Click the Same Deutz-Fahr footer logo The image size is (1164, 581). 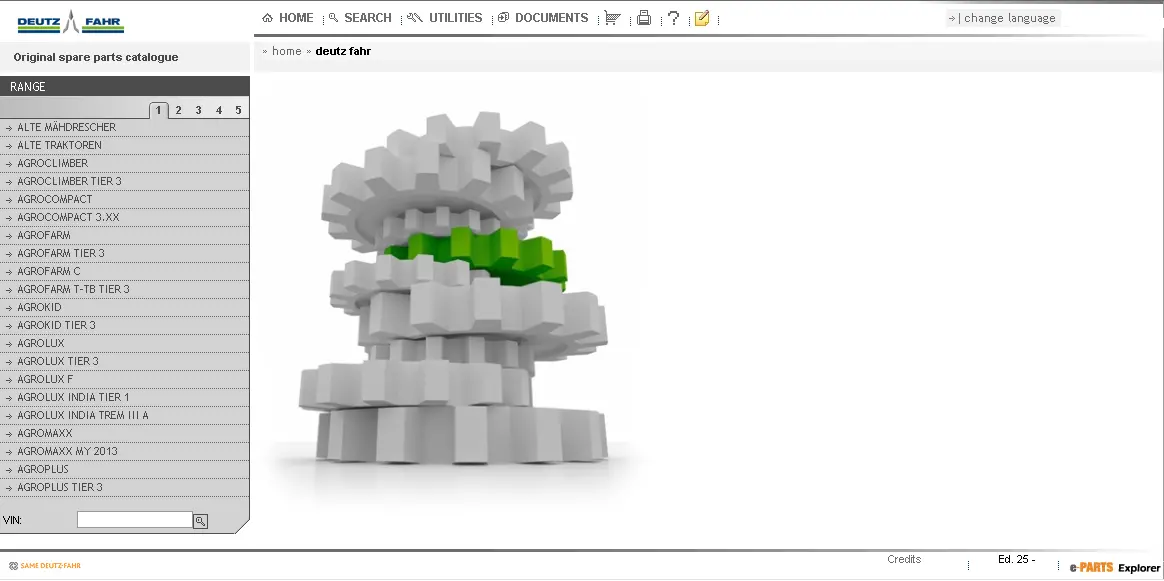coord(45,565)
